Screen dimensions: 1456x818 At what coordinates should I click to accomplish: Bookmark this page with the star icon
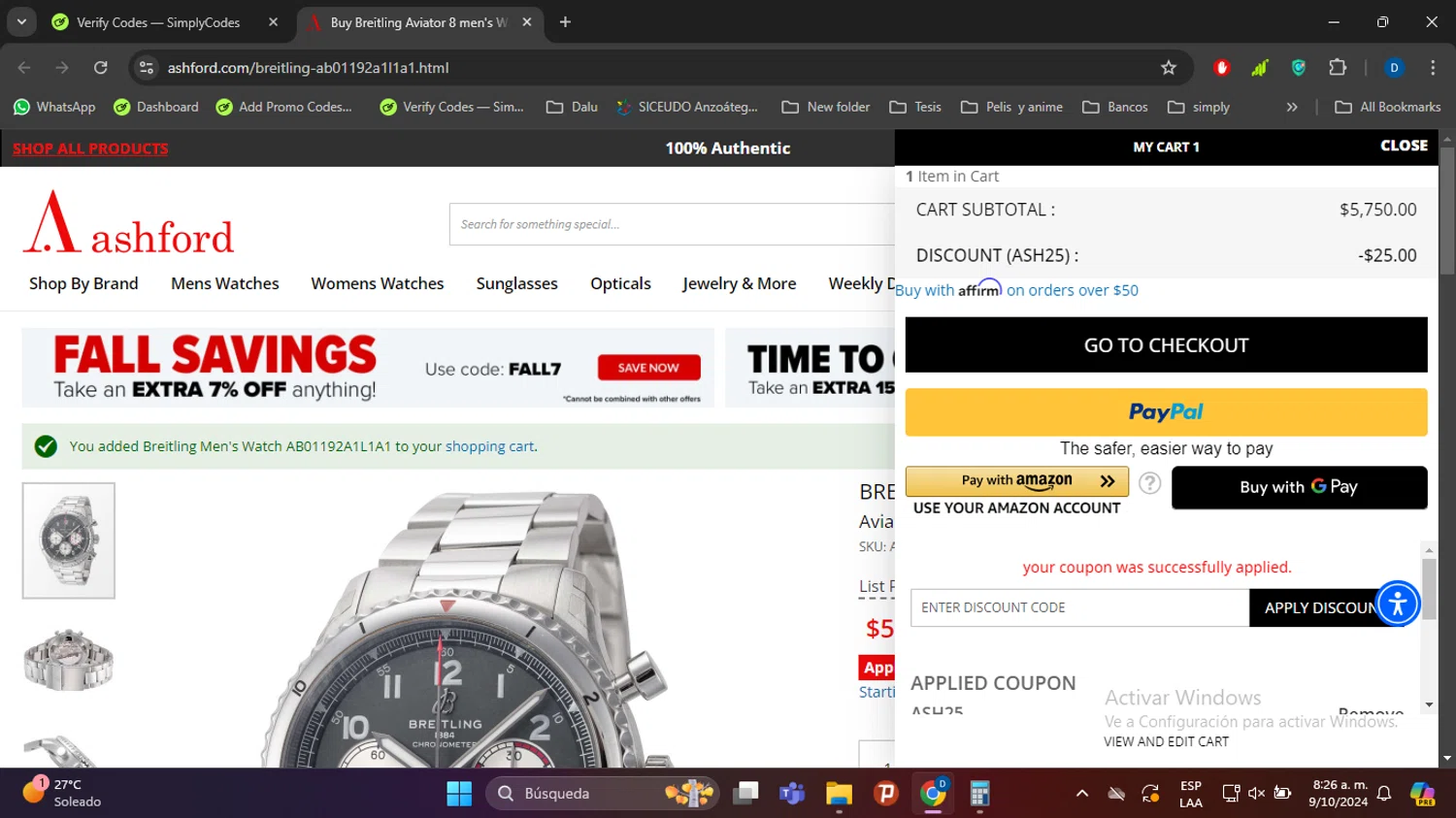click(x=1169, y=68)
